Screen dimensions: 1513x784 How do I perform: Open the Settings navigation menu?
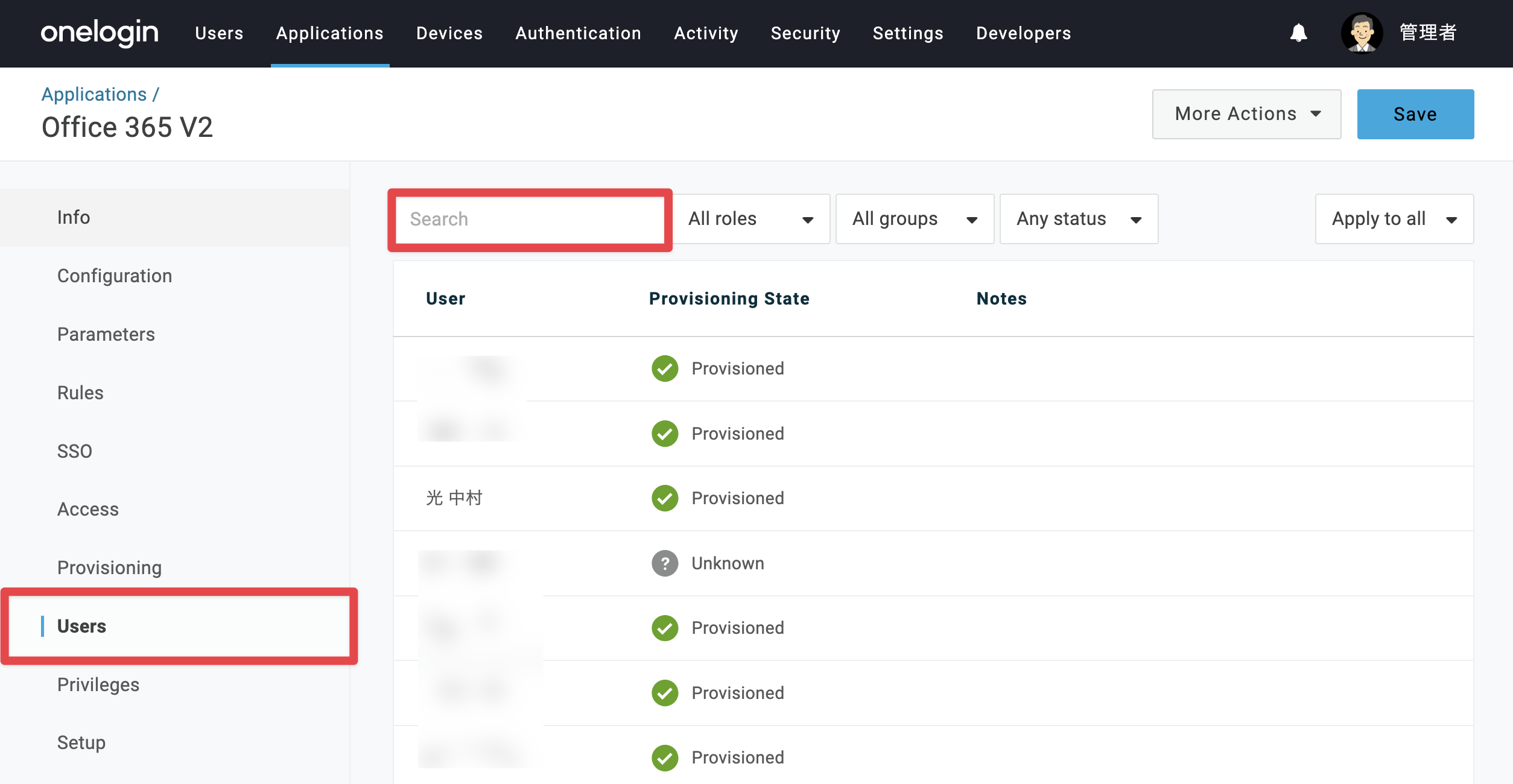[909, 33]
